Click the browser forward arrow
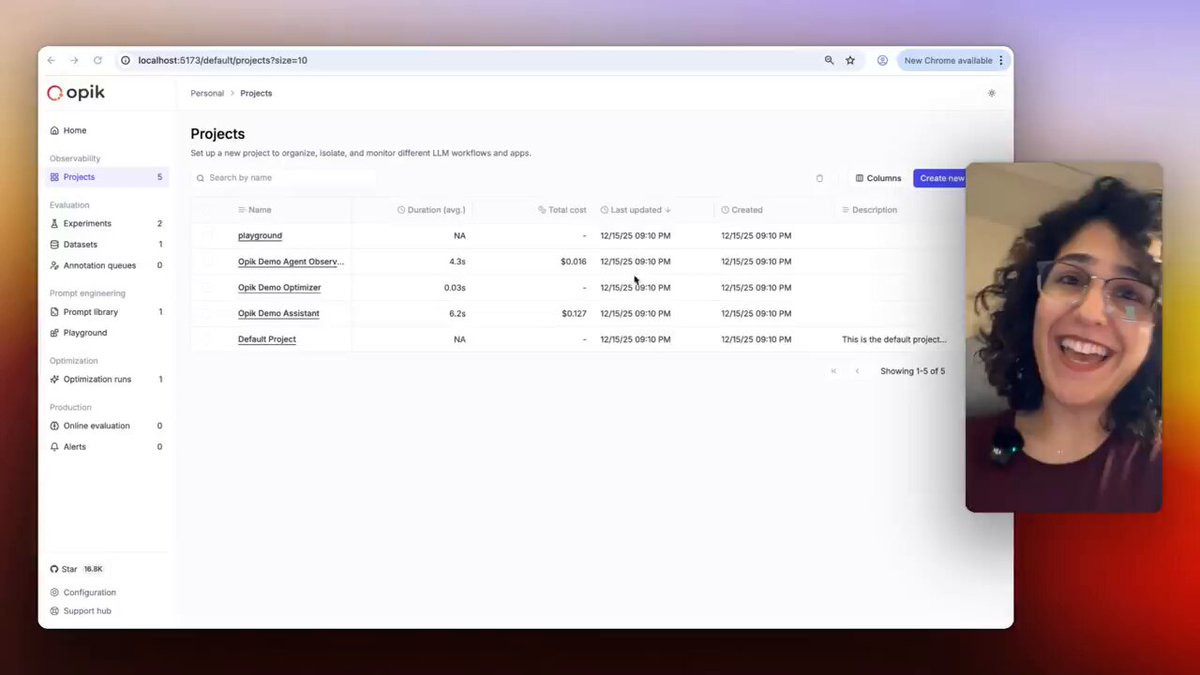The height and width of the screenshot is (675, 1200). pos(74,60)
